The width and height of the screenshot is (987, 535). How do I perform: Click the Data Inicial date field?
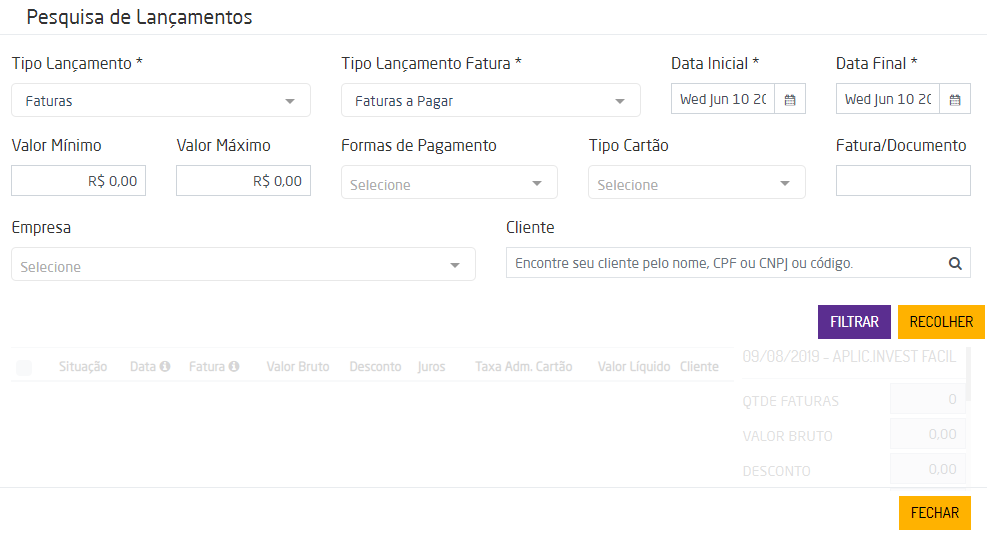pos(723,100)
